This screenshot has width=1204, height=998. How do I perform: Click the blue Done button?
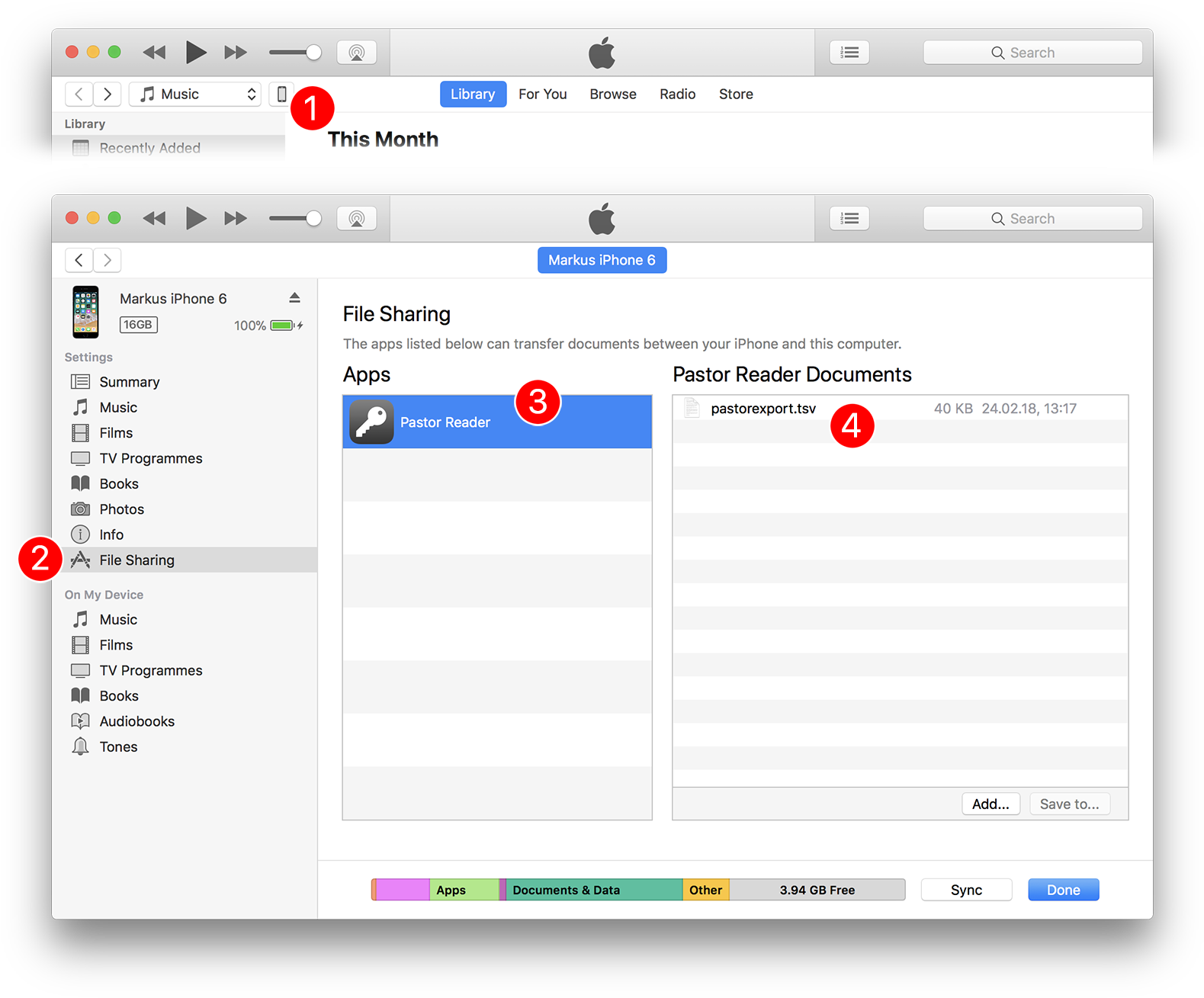click(x=1063, y=890)
